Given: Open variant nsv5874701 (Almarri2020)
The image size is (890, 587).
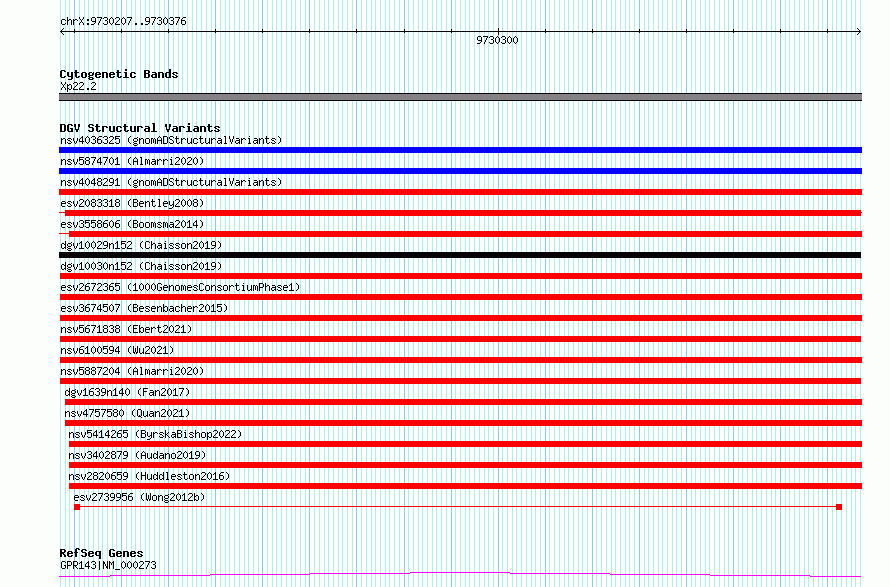Looking at the screenshot, I should click(x=132, y=161).
